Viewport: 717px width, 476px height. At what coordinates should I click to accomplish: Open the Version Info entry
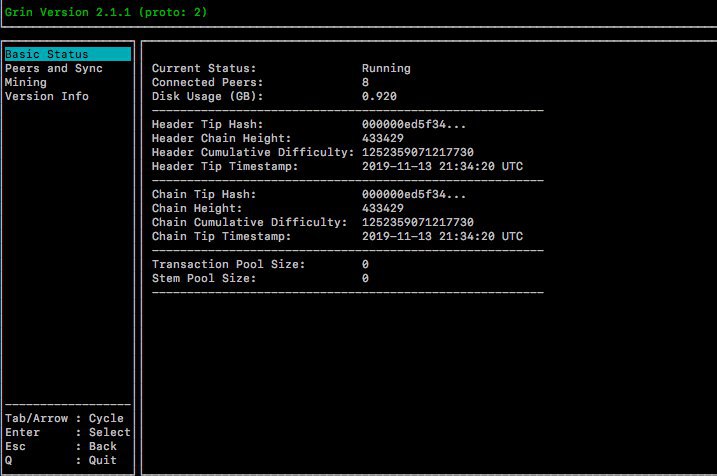pos(47,96)
